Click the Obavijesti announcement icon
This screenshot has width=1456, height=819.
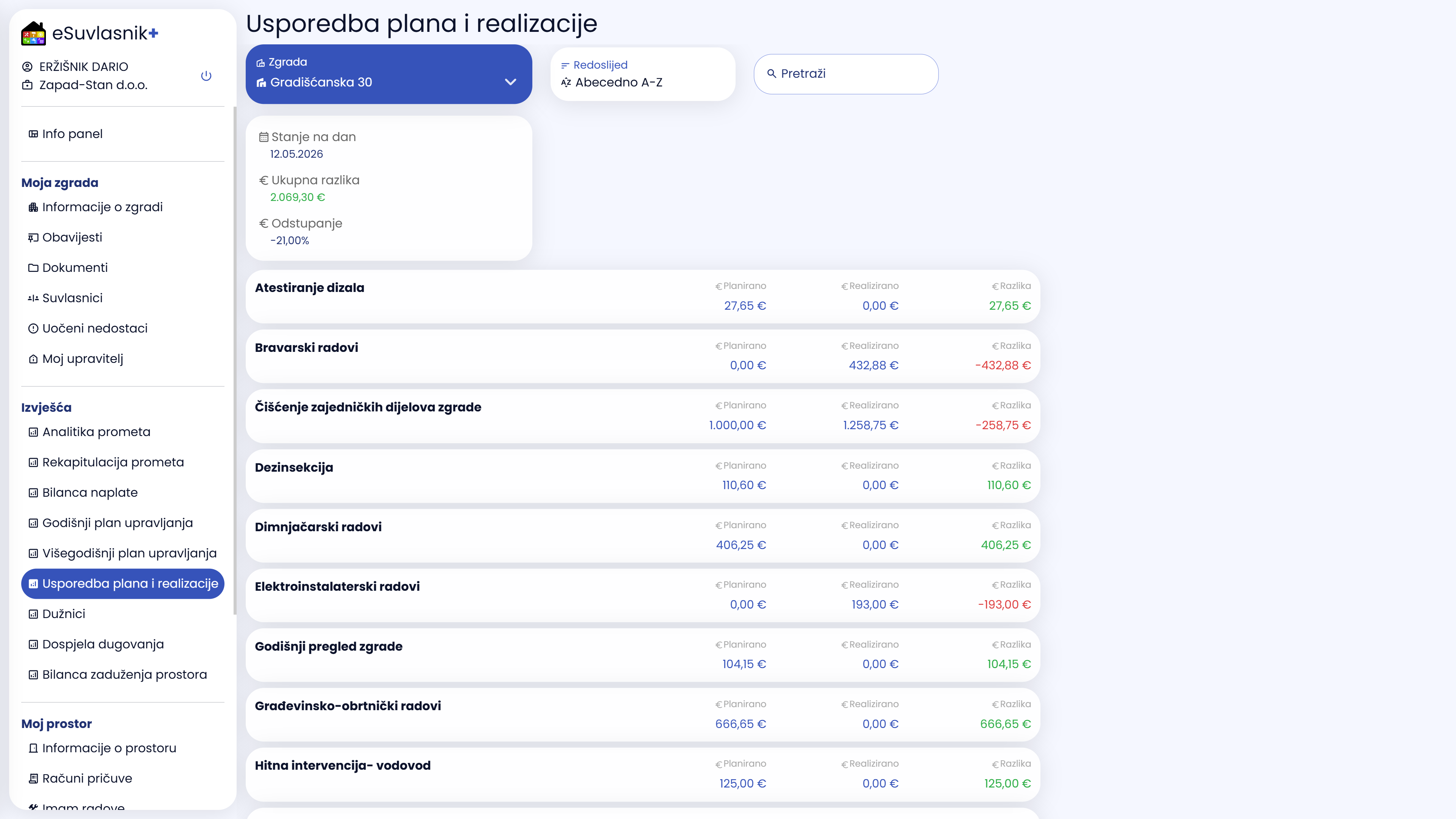point(33,238)
